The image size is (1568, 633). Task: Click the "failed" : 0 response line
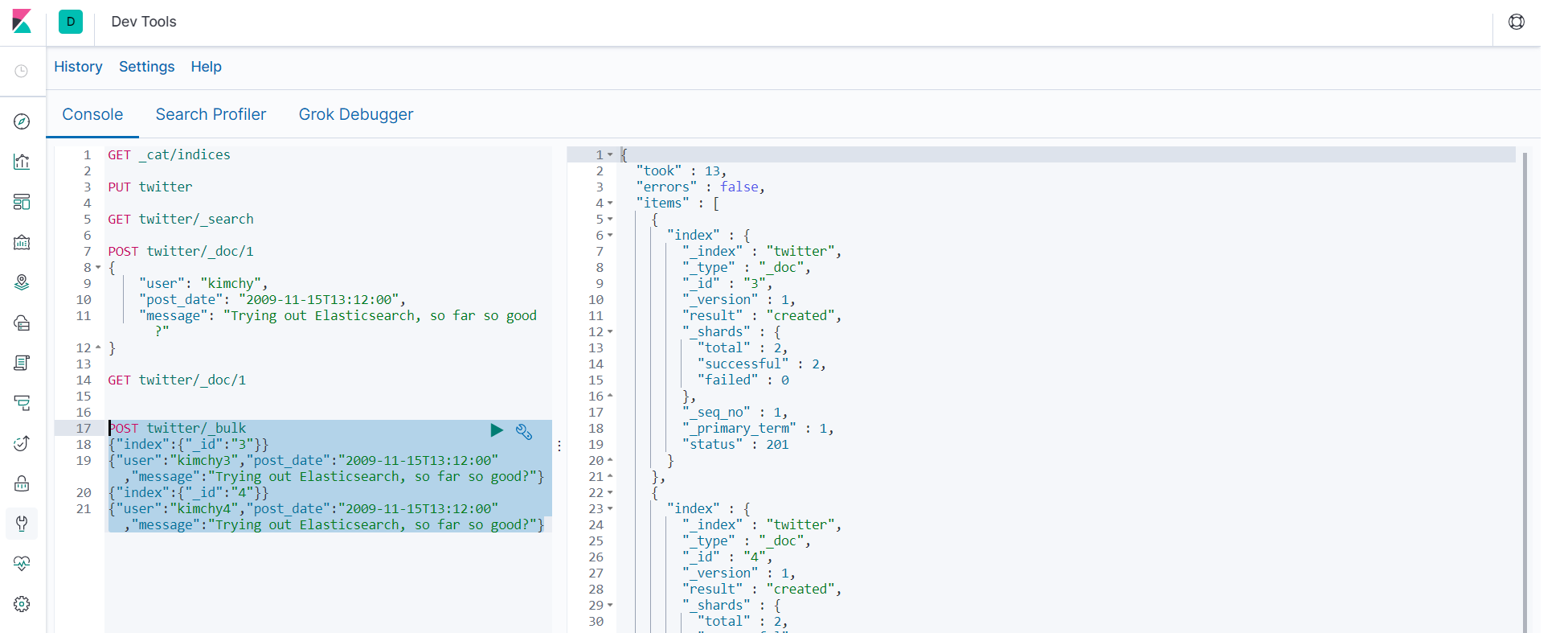coord(743,380)
